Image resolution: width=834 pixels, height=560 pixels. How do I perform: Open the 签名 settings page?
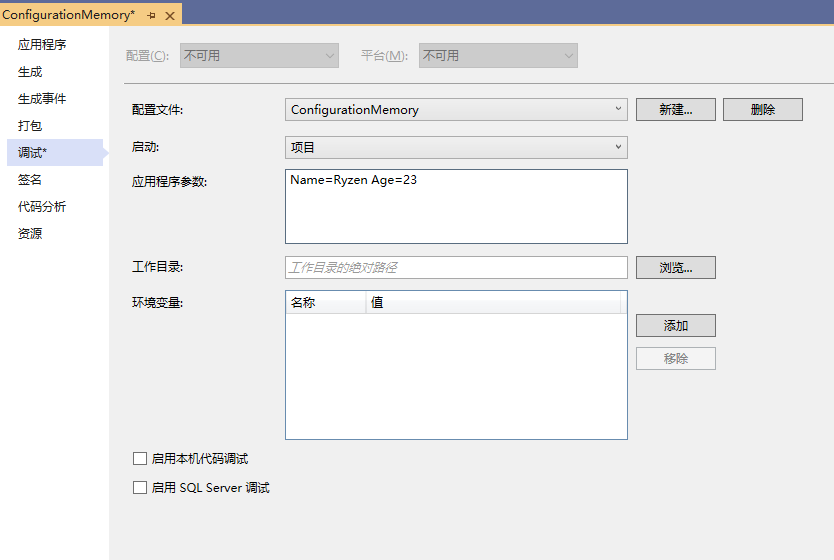30,180
